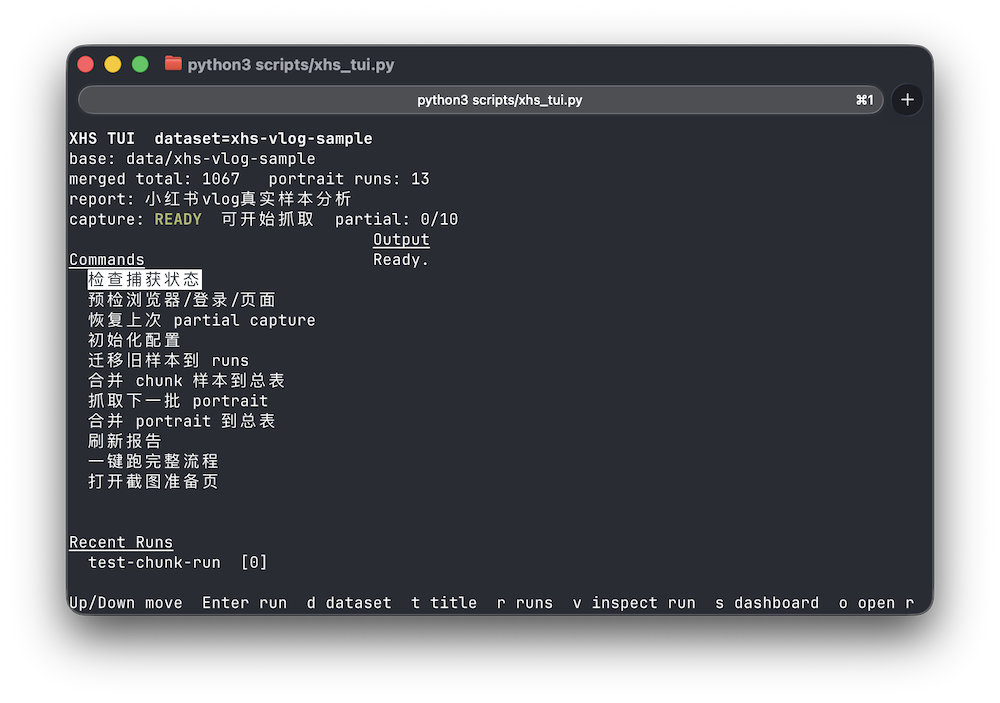Screen dimensions: 1000x703
Task: Run the 一键跑完整流程 command
Action: [153, 461]
